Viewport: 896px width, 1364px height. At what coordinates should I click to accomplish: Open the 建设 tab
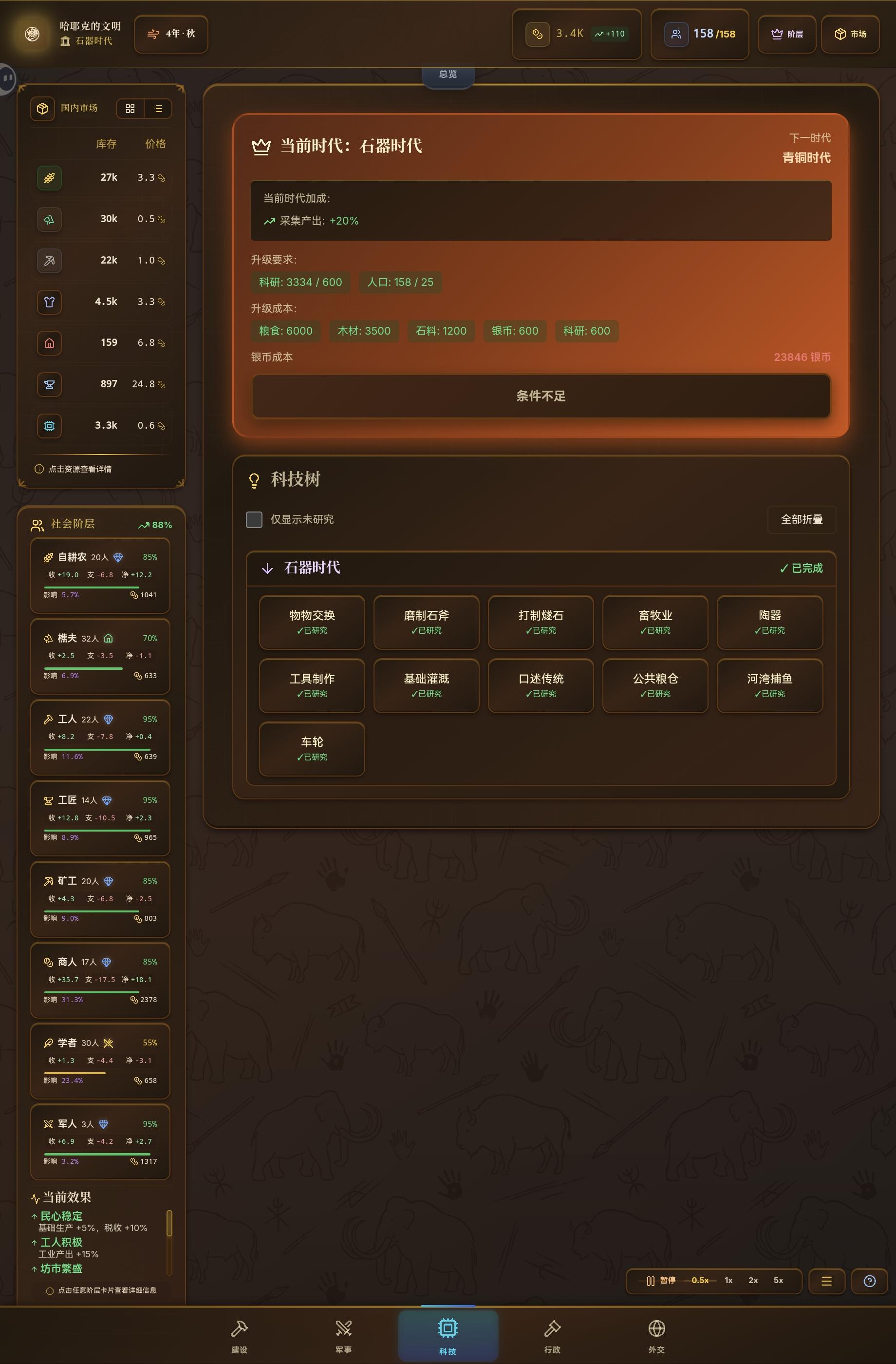click(240, 1337)
